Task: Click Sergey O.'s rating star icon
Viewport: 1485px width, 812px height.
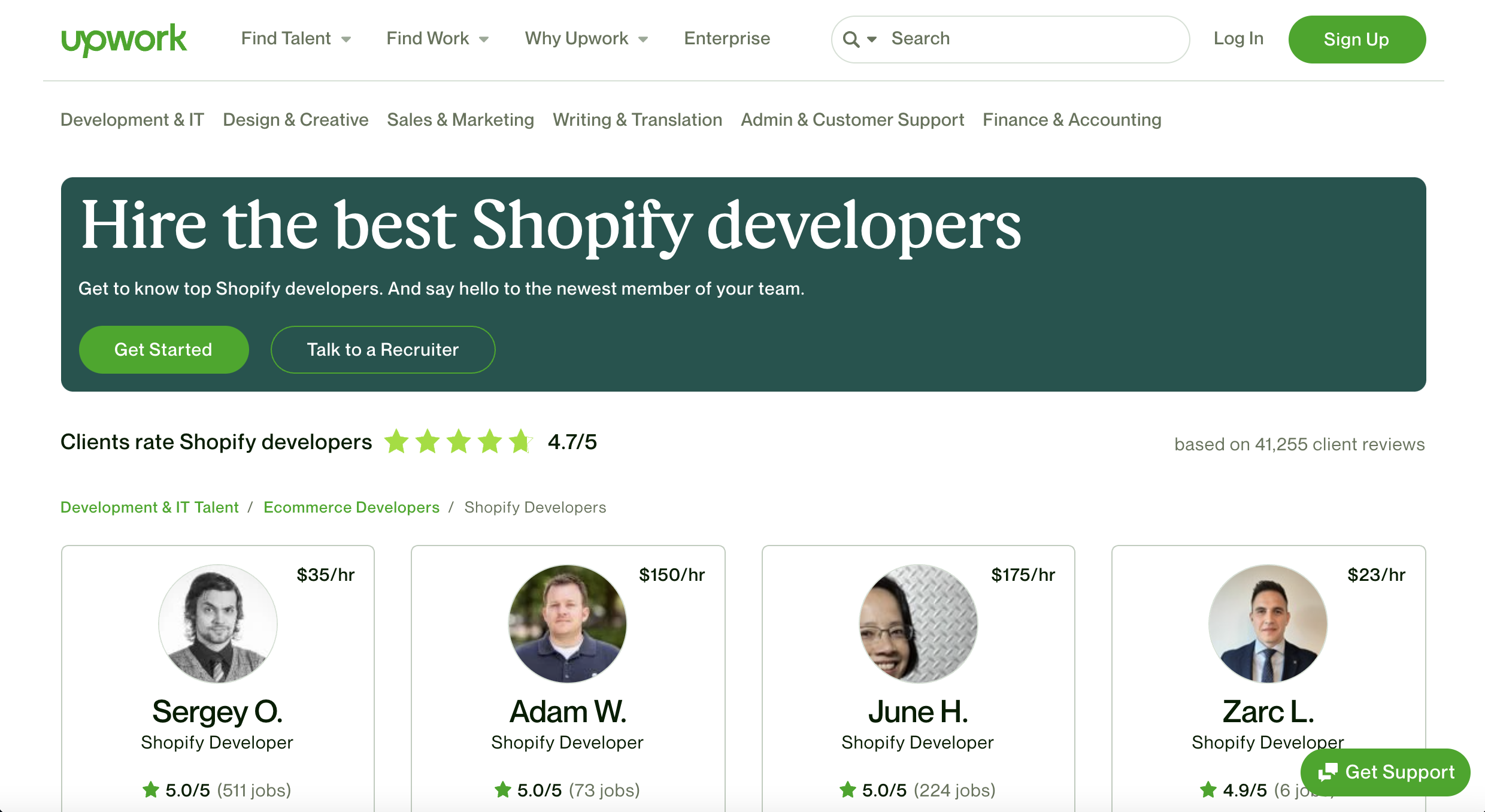Action: tap(151, 790)
